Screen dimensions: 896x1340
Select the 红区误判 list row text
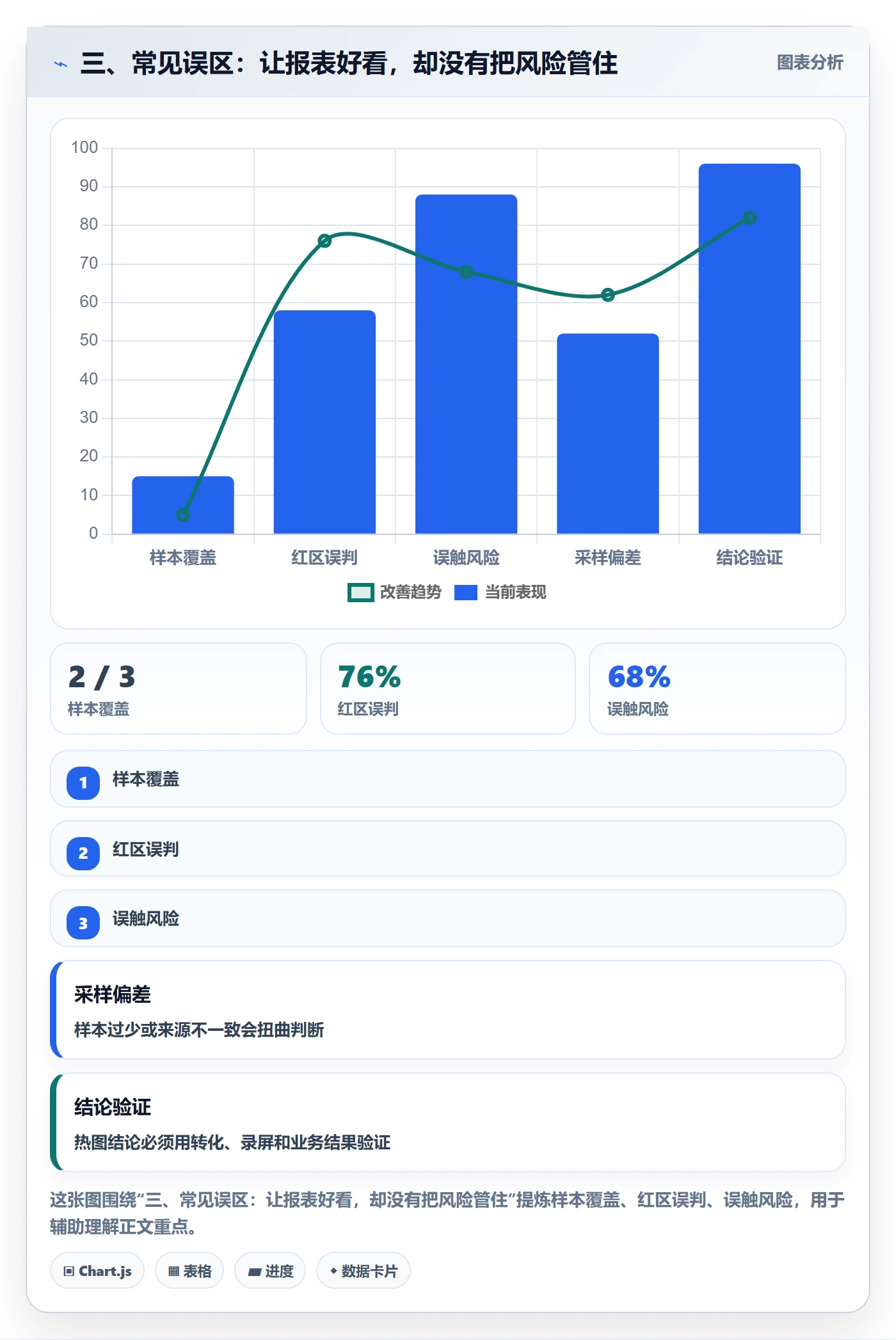pos(146,849)
